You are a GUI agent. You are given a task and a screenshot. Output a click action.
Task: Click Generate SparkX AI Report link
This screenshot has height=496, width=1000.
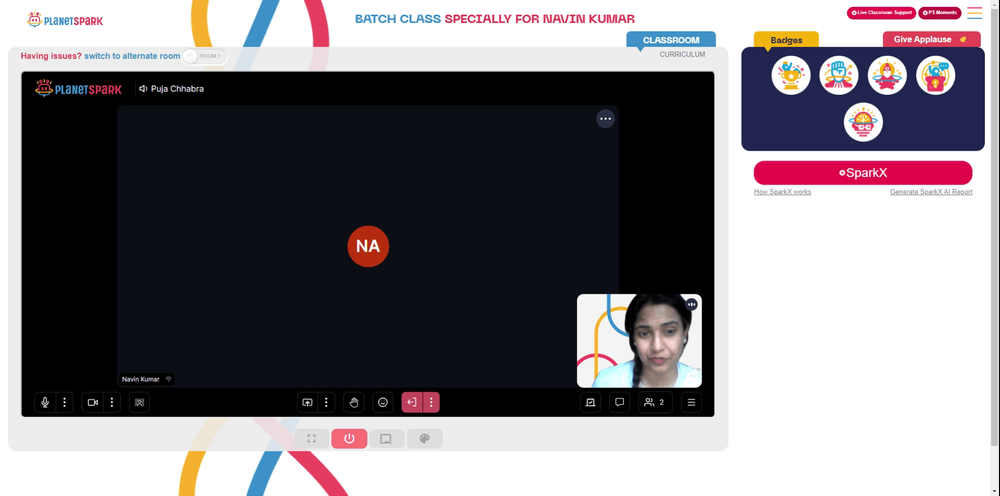click(931, 192)
